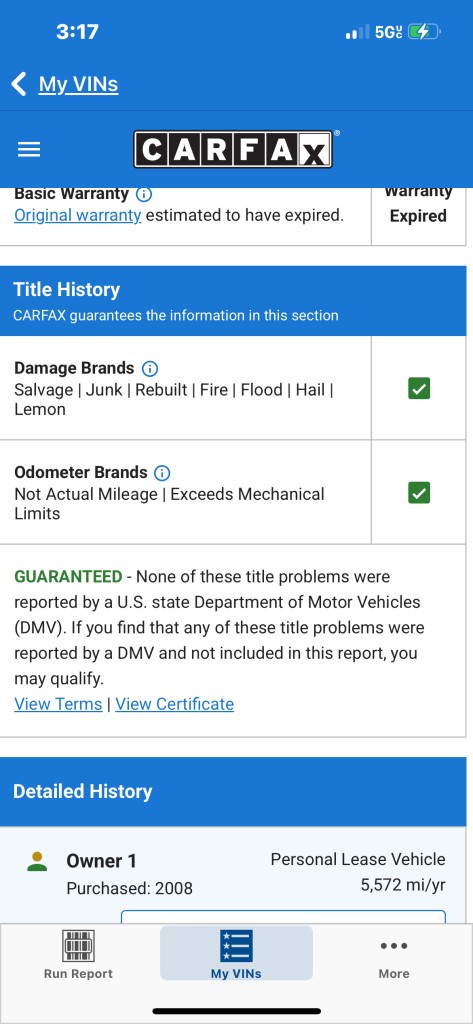Open the View Terms link
473x1024 pixels.
pyautogui.click(x=58, y=704)
